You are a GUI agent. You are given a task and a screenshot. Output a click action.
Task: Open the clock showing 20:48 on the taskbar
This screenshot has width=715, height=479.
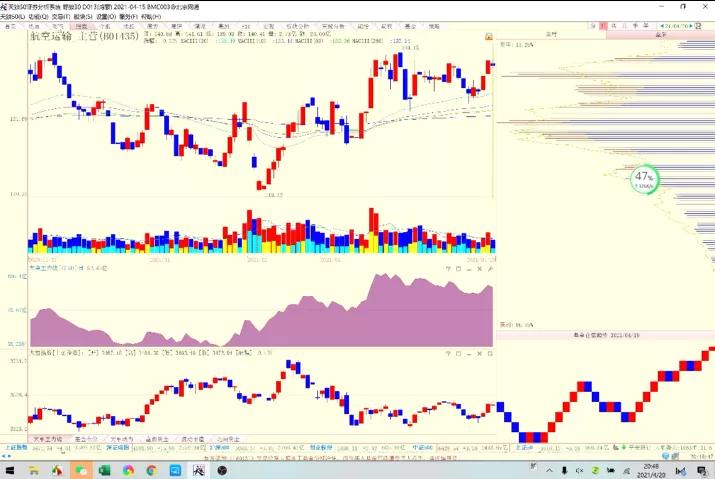[x=651, y=470]
